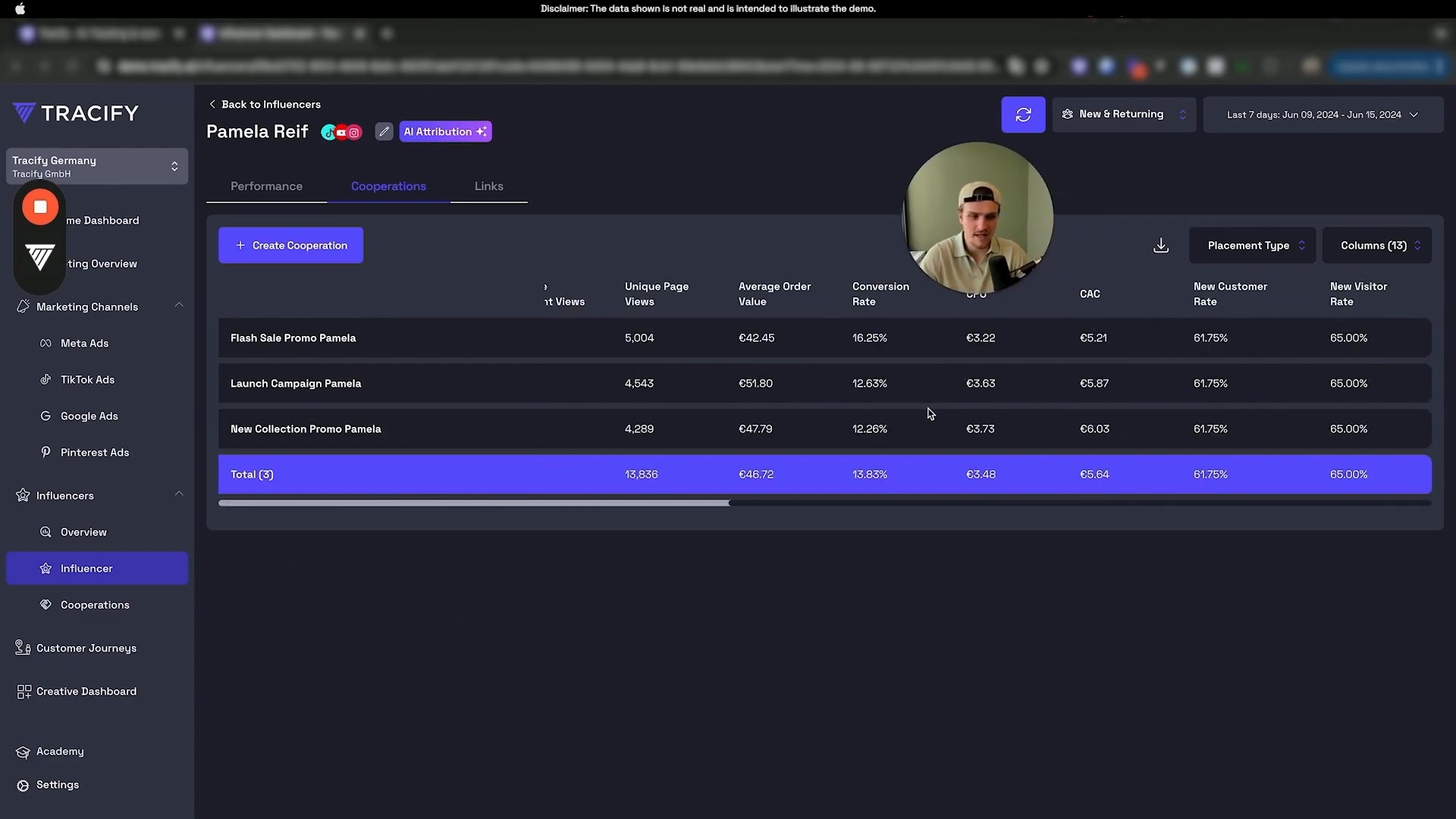This screenshot has height=819, width=1456.
Task: Open the Placement Type dropdown
Action: pos(1250,245)
